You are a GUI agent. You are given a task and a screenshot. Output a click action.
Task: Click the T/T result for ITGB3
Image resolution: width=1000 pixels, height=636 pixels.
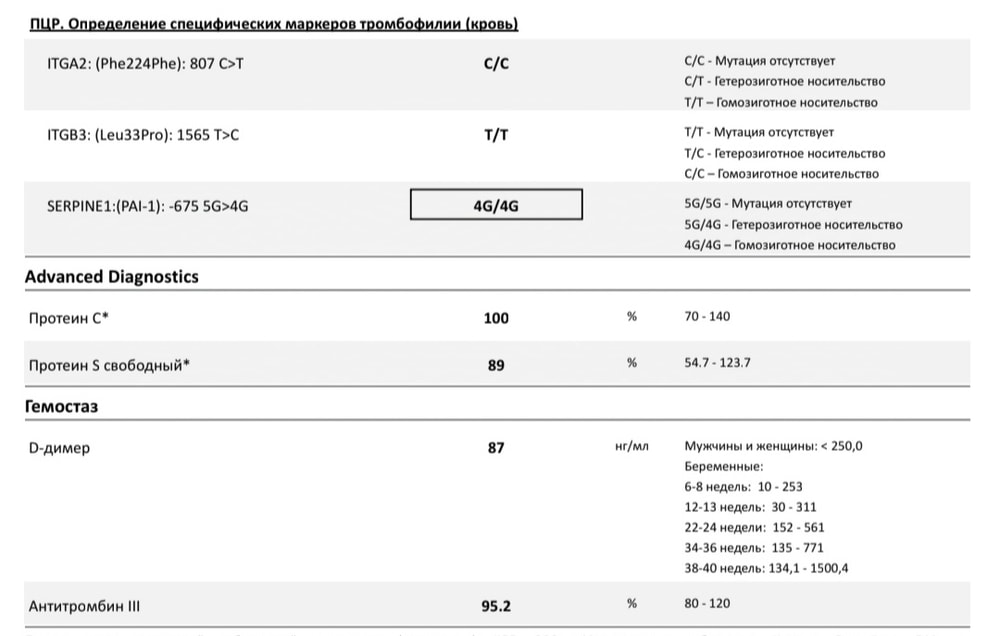click(x=496, y=135)
